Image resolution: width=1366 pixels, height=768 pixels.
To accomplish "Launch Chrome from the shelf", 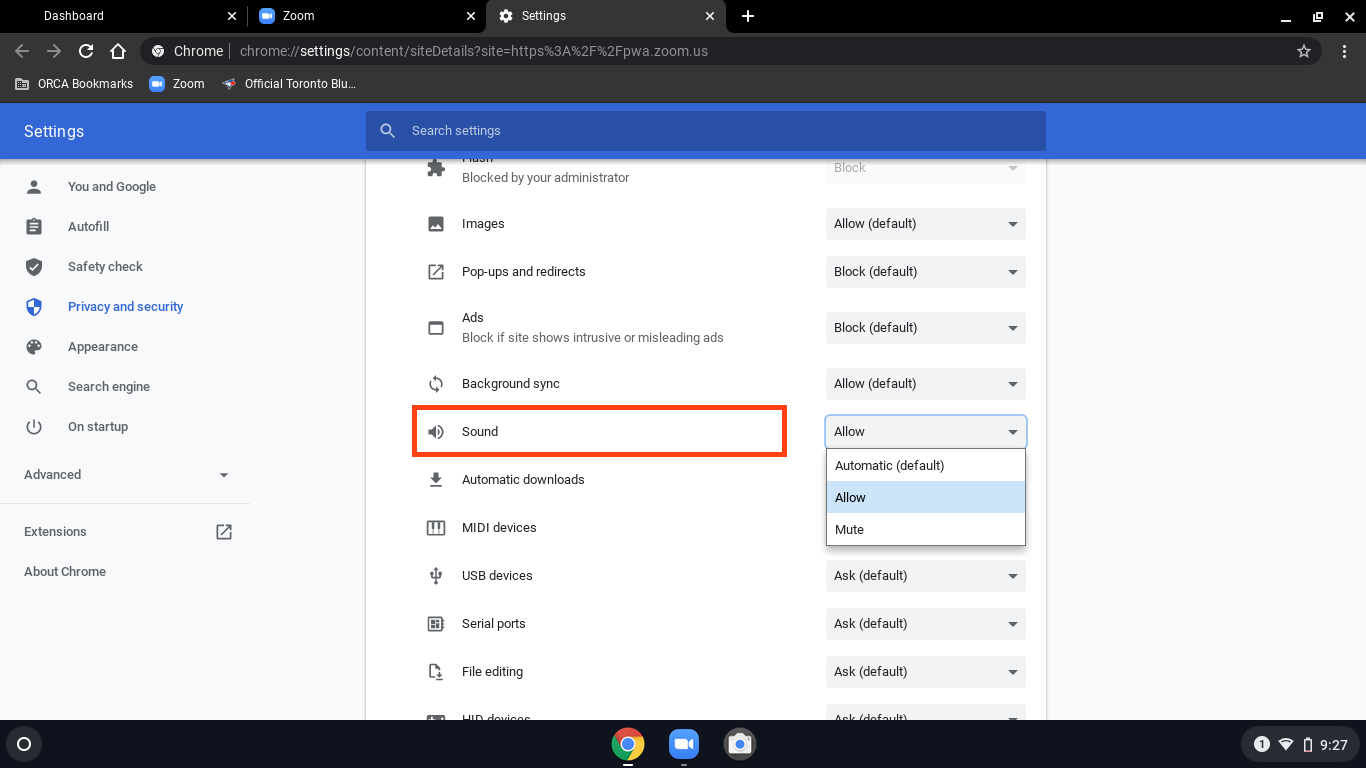I will click(628, 744).
